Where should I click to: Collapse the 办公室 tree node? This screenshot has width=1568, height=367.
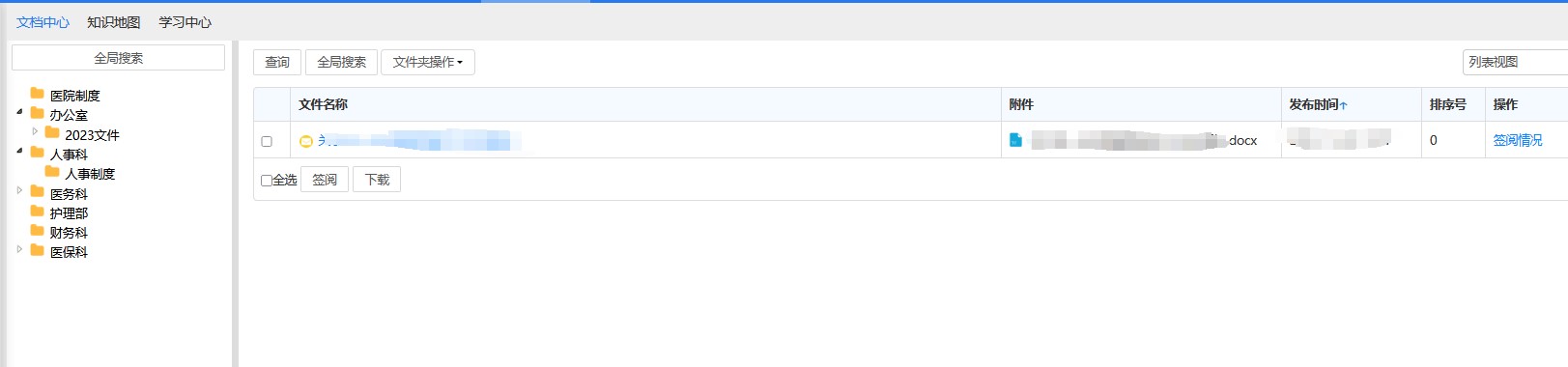pos(20,112)
